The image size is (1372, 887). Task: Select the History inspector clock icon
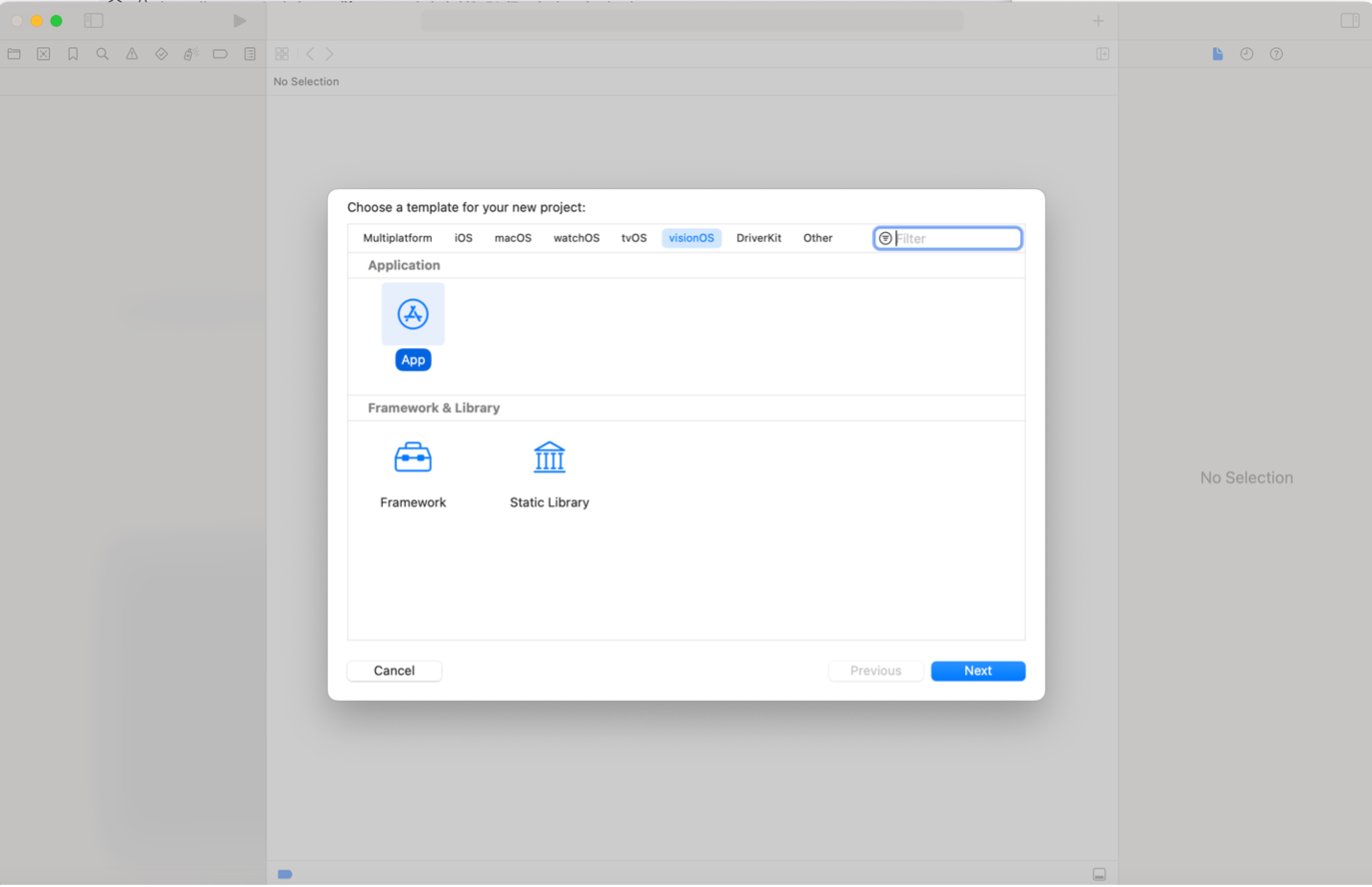click(x=1246, y=54)
